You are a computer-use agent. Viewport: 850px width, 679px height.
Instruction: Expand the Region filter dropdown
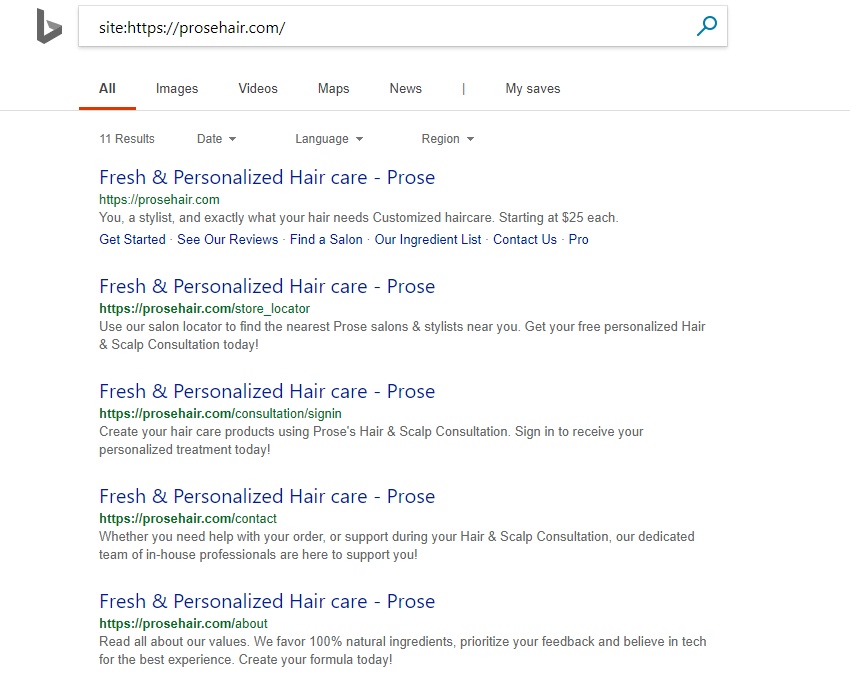pyautogui.click(x=447, y=138)
